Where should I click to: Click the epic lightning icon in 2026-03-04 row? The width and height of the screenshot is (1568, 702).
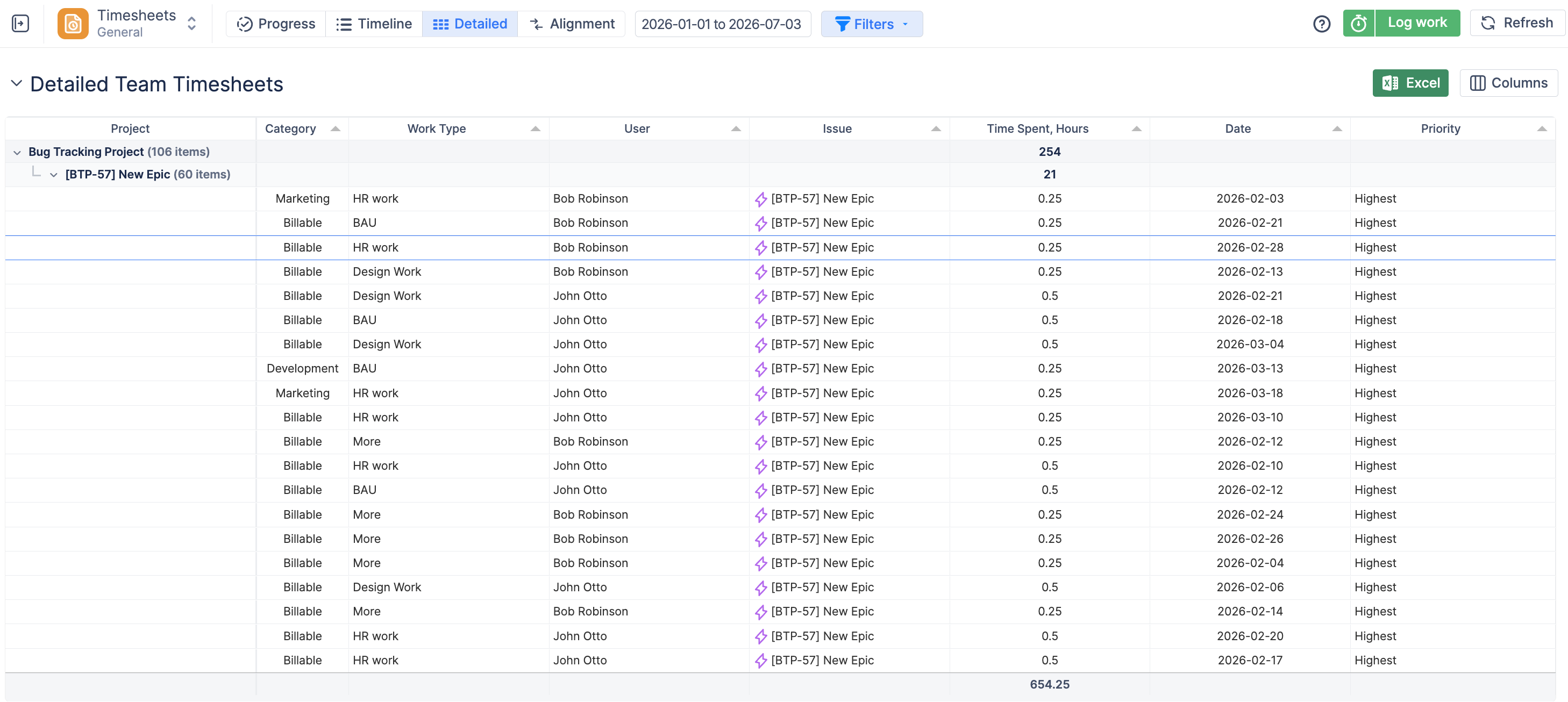(761, 345)
